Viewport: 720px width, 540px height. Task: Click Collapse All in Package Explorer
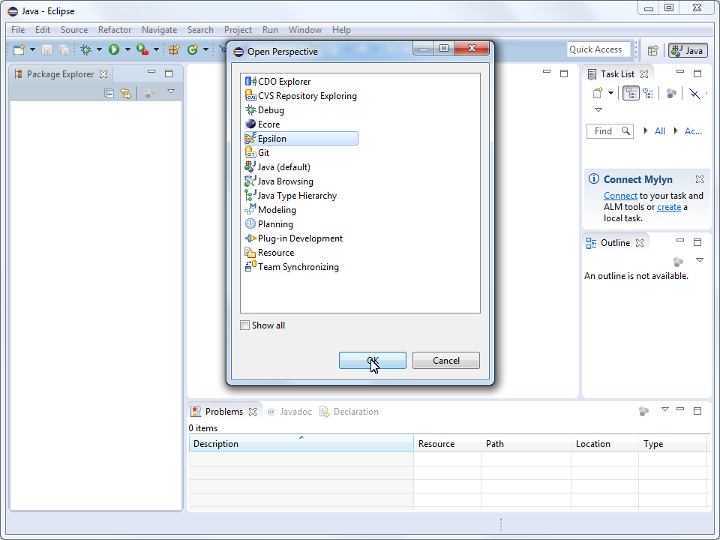tap(109, 93)
